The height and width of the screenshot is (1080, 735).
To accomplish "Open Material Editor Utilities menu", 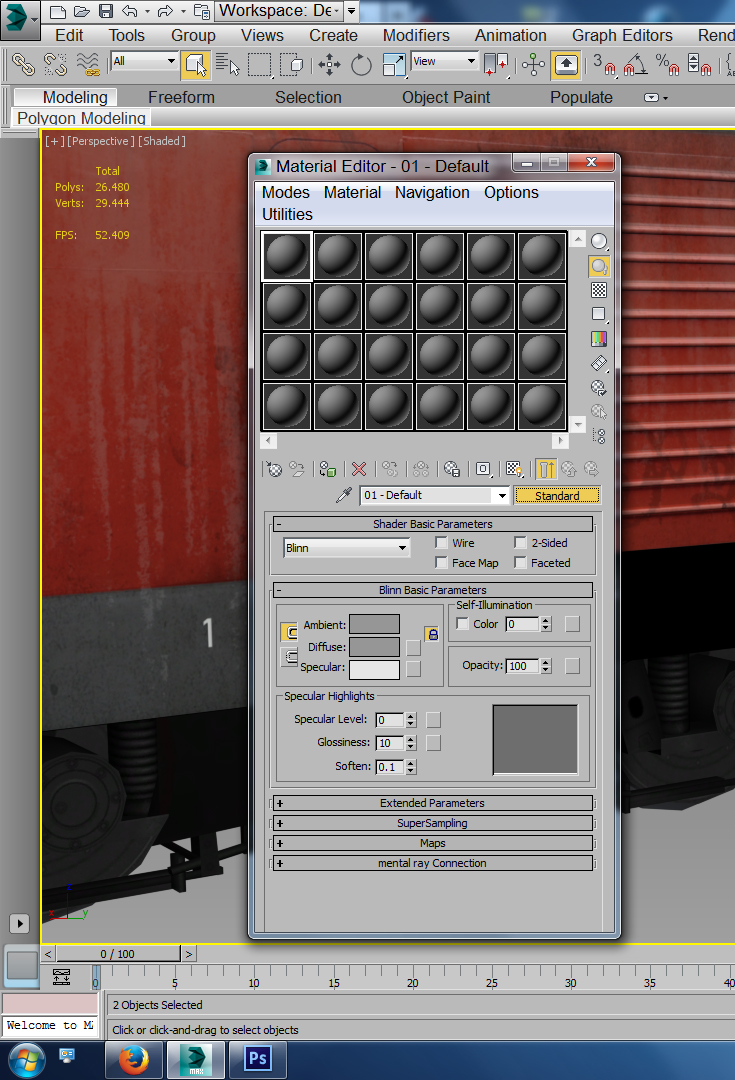I will (287, 214).
